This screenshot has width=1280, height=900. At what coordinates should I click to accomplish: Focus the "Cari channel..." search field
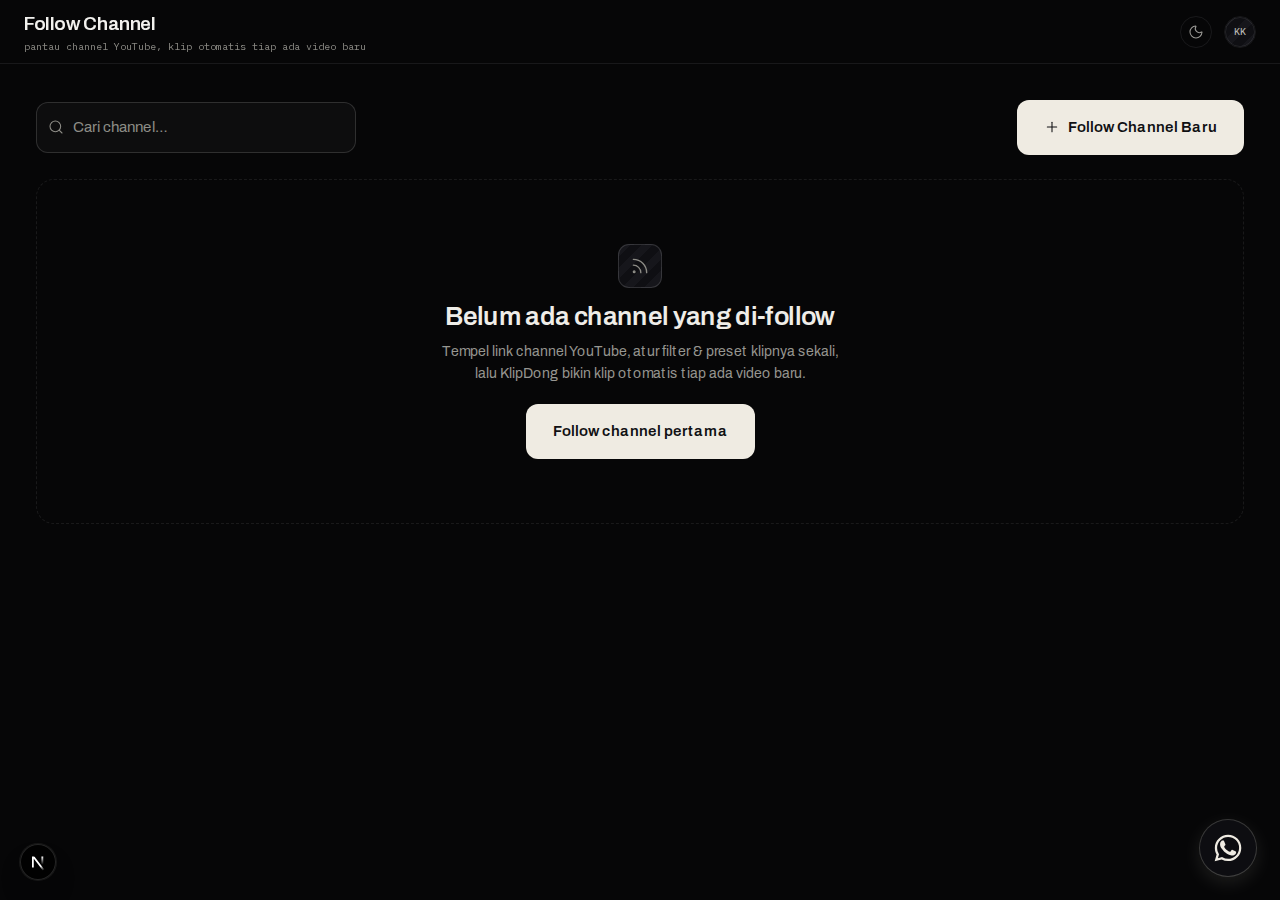coord(196,127)
